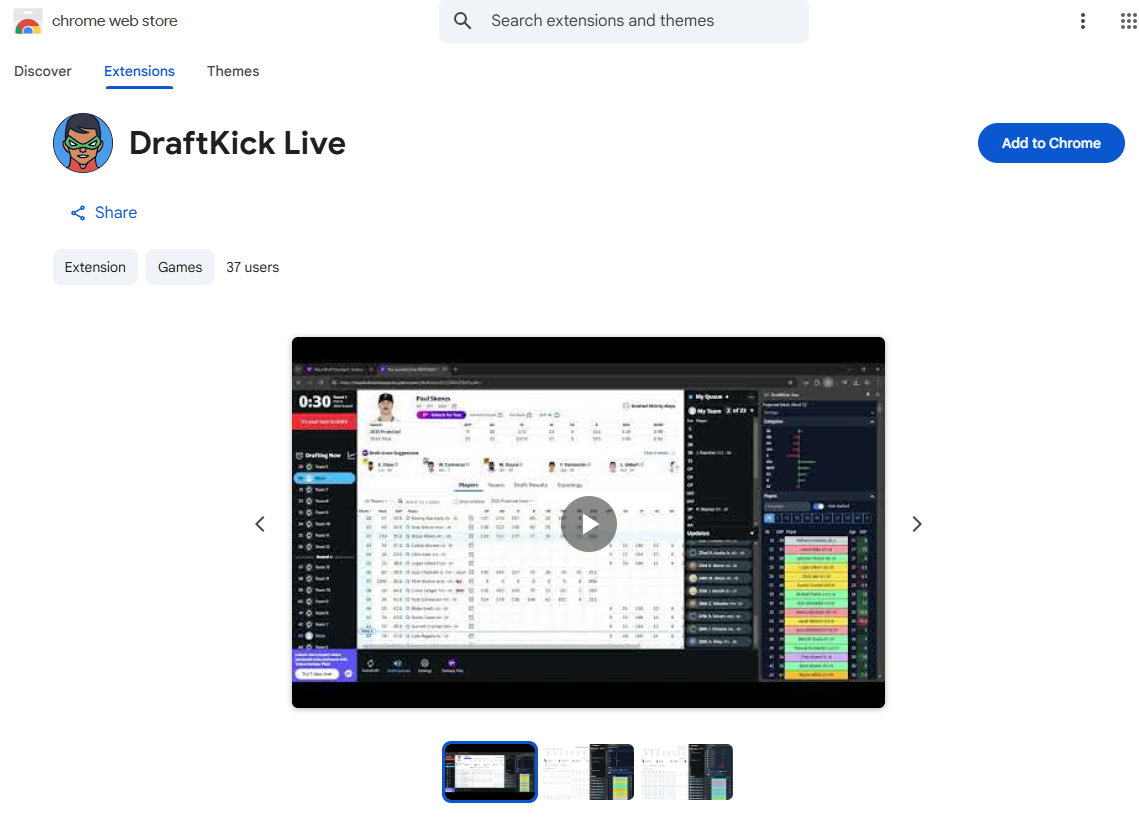Focus the Search extensions and themes field

point(623,20)
